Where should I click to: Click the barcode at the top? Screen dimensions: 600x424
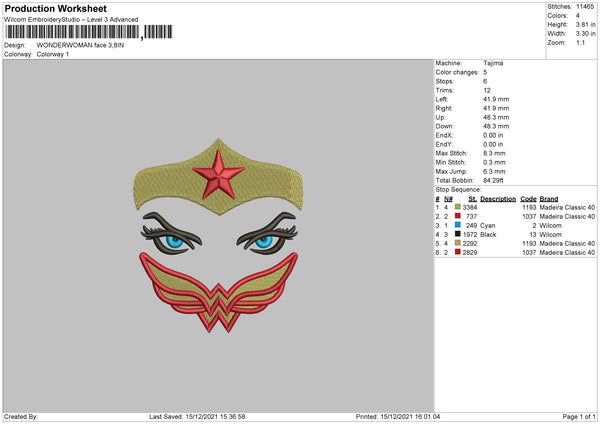[x=88, y=32]
